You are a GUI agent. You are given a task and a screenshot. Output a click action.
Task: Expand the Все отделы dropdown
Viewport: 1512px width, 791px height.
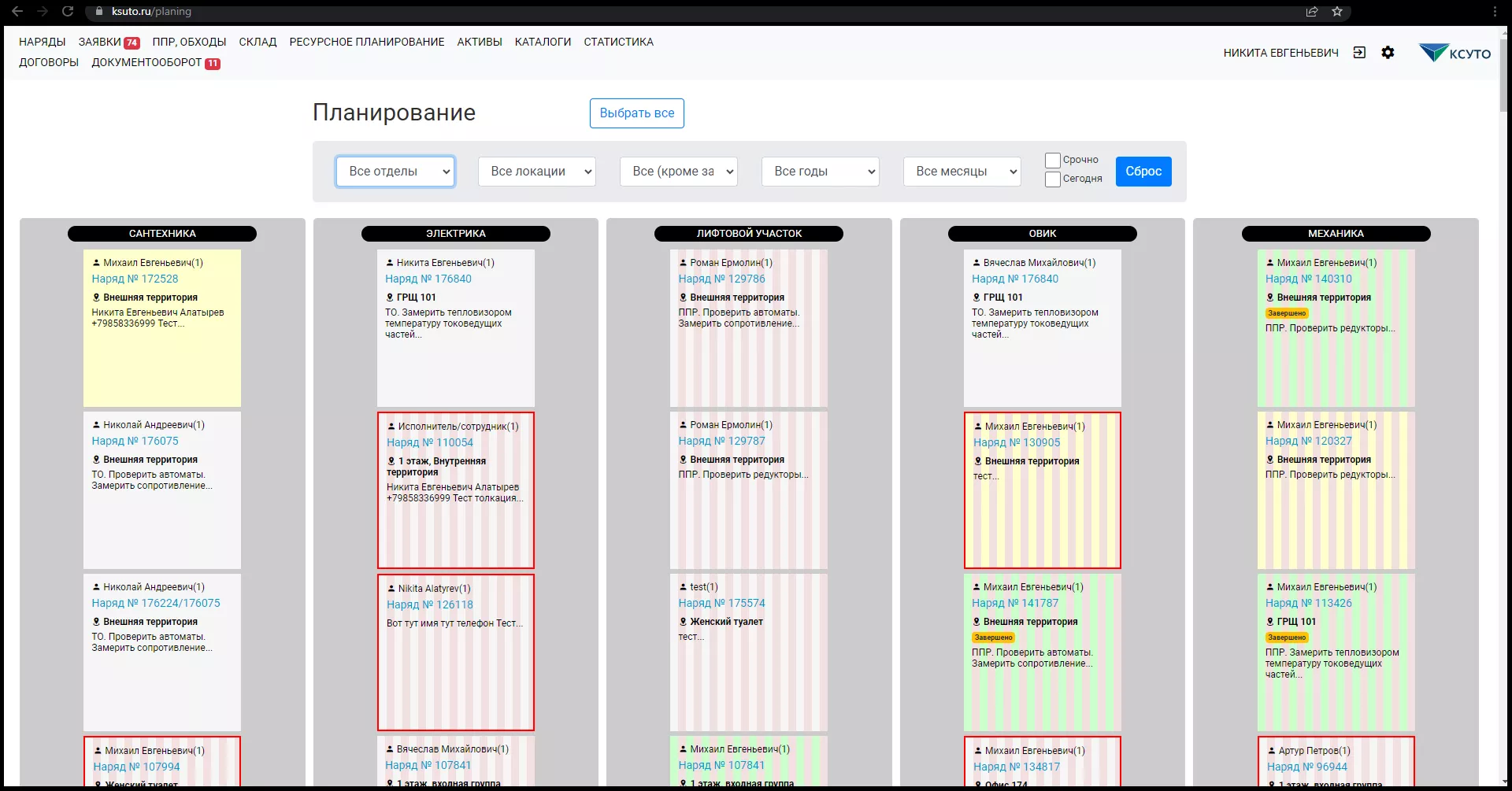(395, 172)
